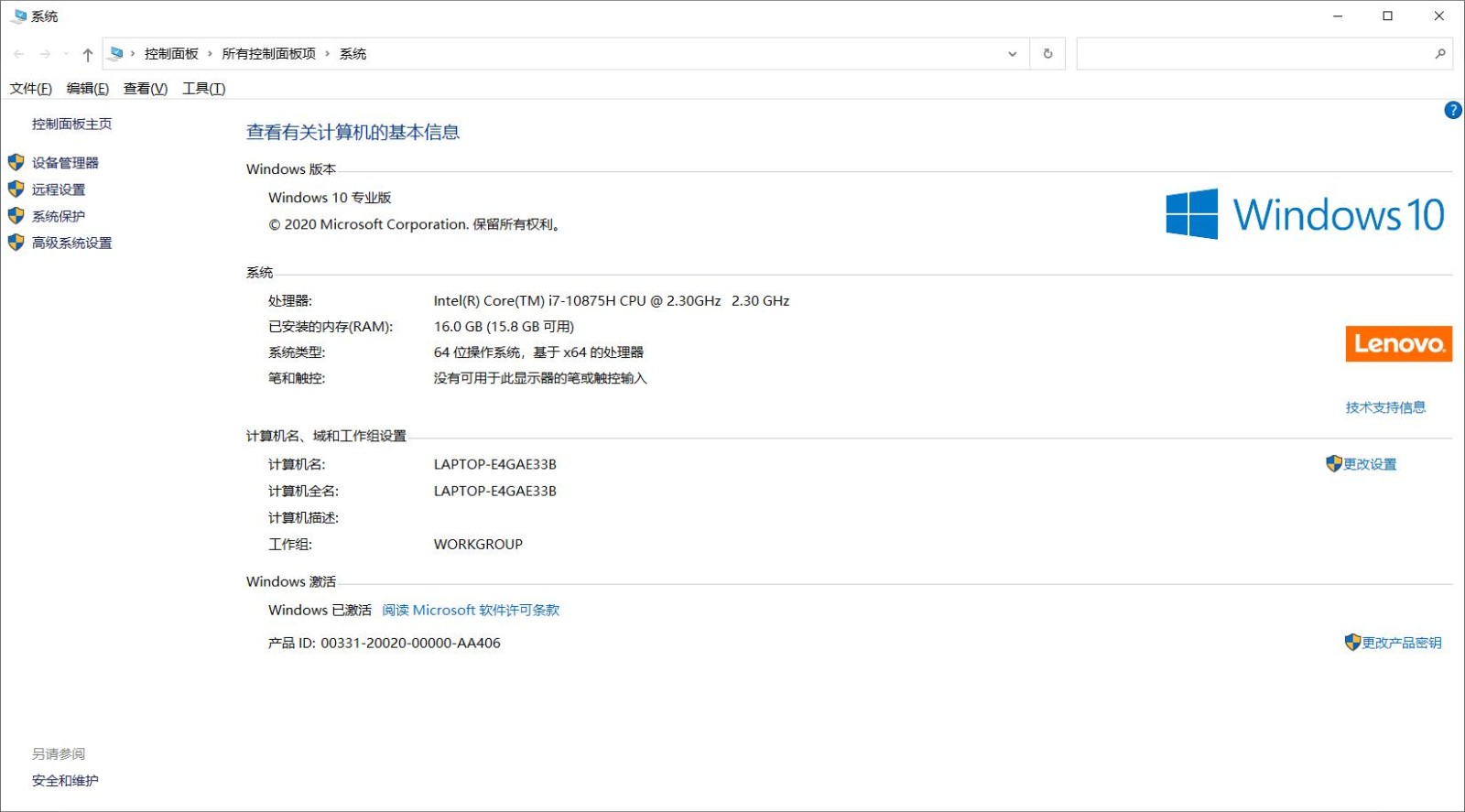1465x812 pixels.
Task: Click 更改产品密钥 link
Action: (1402, 643)
